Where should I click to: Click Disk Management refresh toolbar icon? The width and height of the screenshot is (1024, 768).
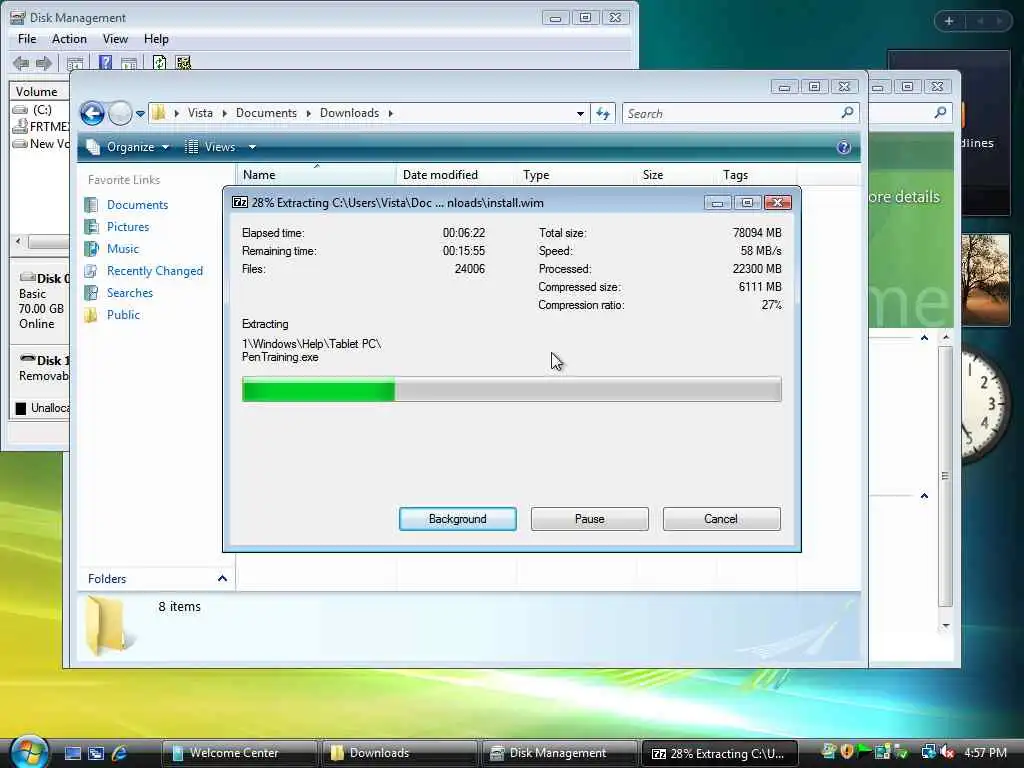(159, 63)
